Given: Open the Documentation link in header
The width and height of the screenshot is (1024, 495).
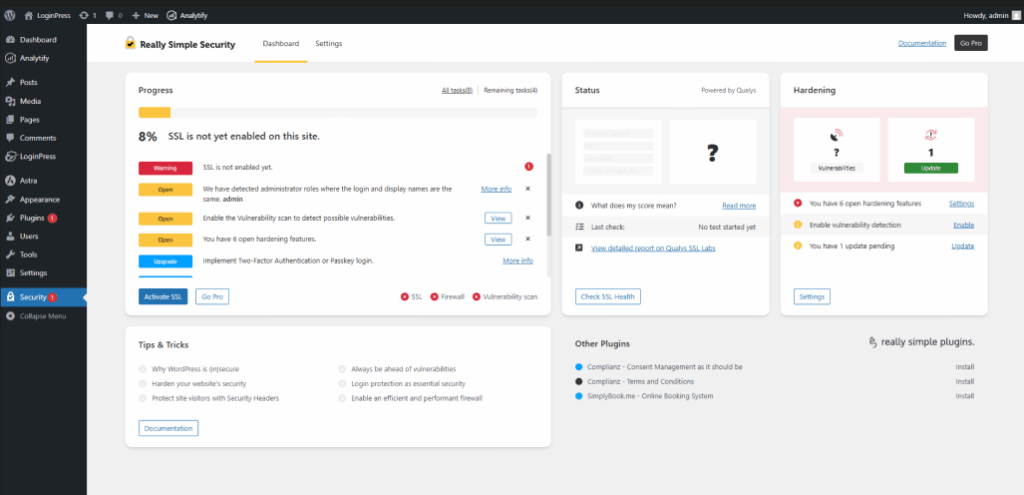Looking at the screenshot, I should point(921,43).
